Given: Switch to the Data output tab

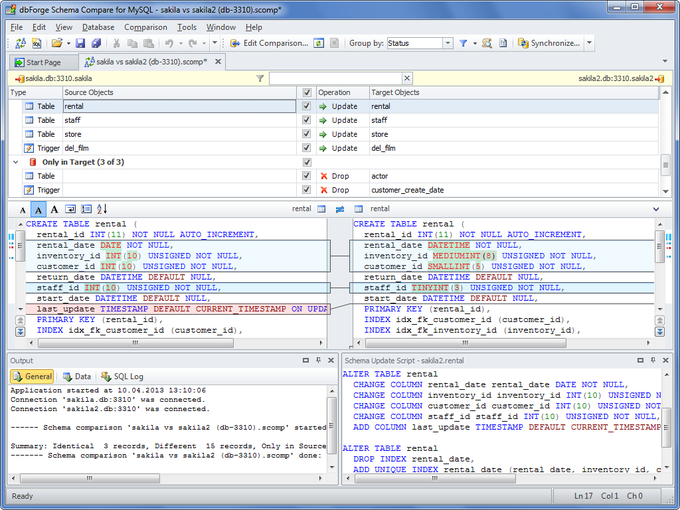Looking at the screenshot, I should [x=77, y=376].
